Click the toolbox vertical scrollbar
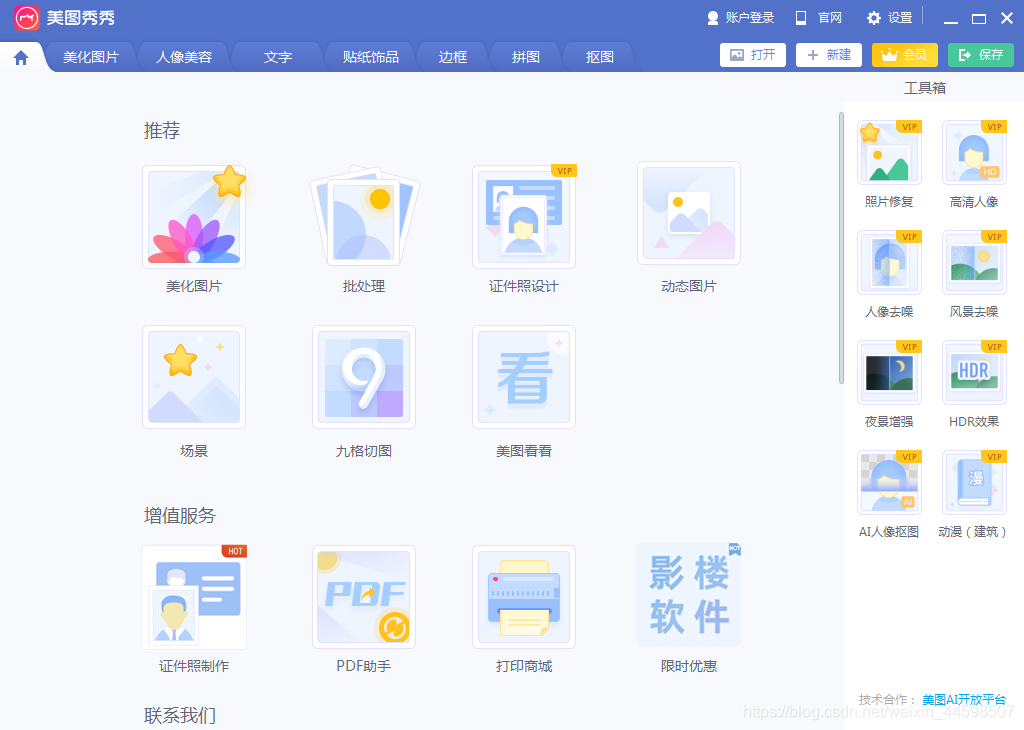This screenshot has width=1024, height=730. tap(841, 248)
